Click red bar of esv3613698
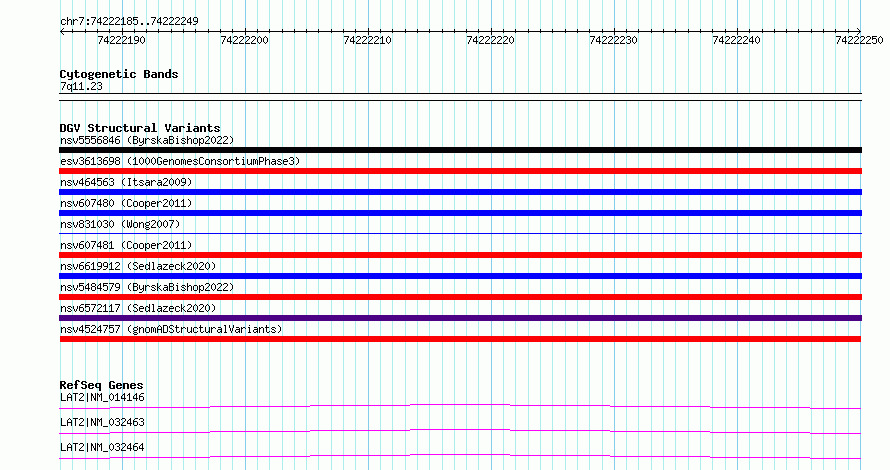Image resolution: width=890 pixels, height=470 pixels. tap(460, 171)
